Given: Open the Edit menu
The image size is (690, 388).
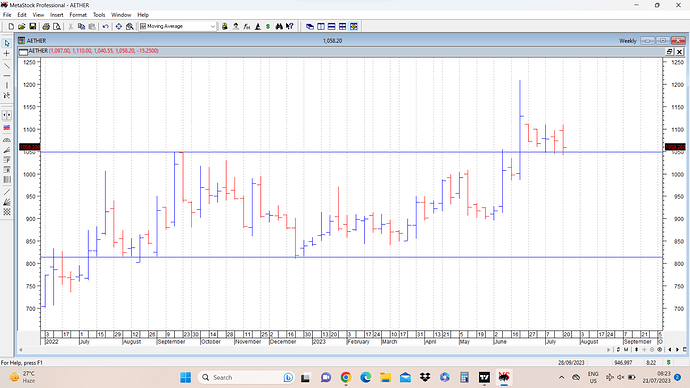Looking at the screenshot, I should click(x=22, y=15).
